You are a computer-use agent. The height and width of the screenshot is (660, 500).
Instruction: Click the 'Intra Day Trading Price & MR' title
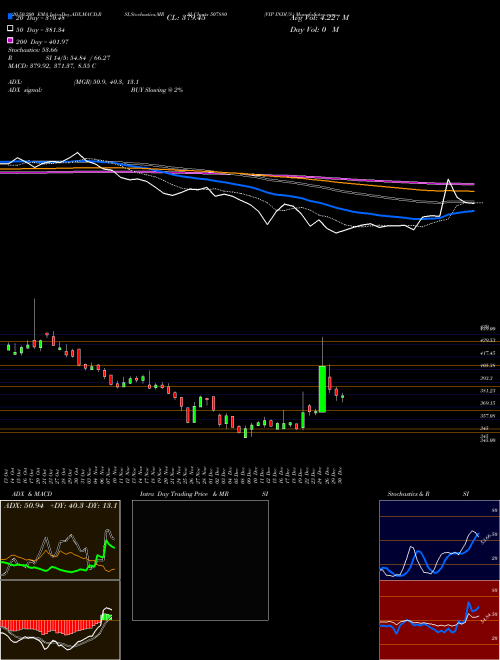[184, 494]
